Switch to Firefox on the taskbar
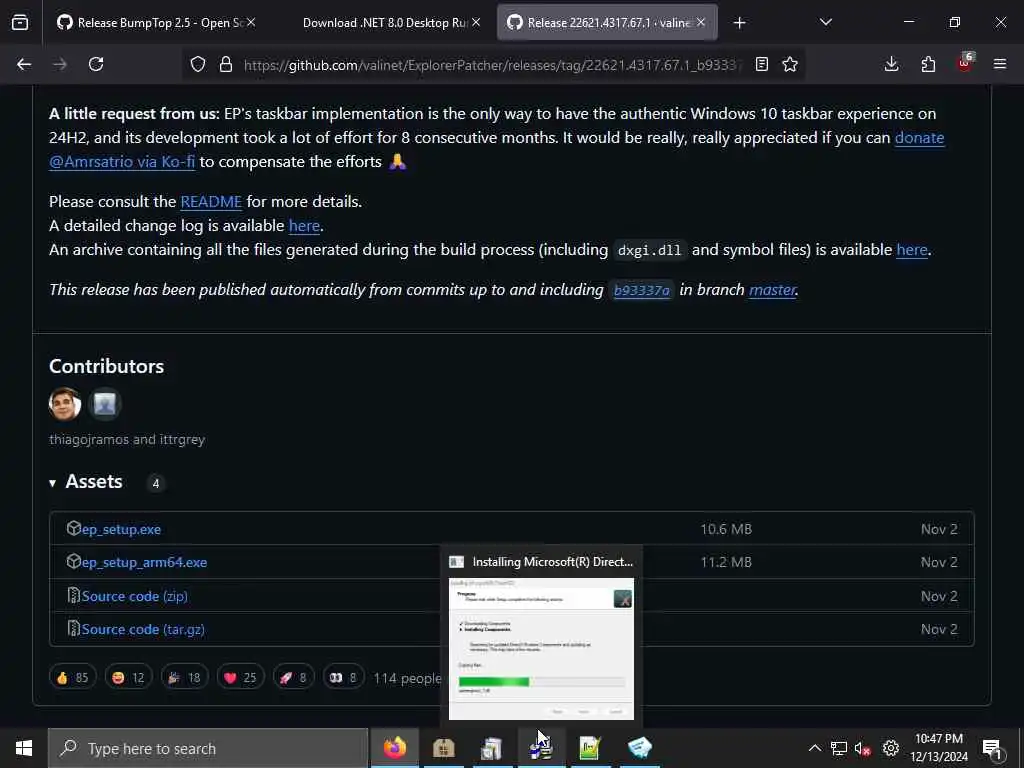This screenshot has height=768, width=1024. [x=394, y=748]
